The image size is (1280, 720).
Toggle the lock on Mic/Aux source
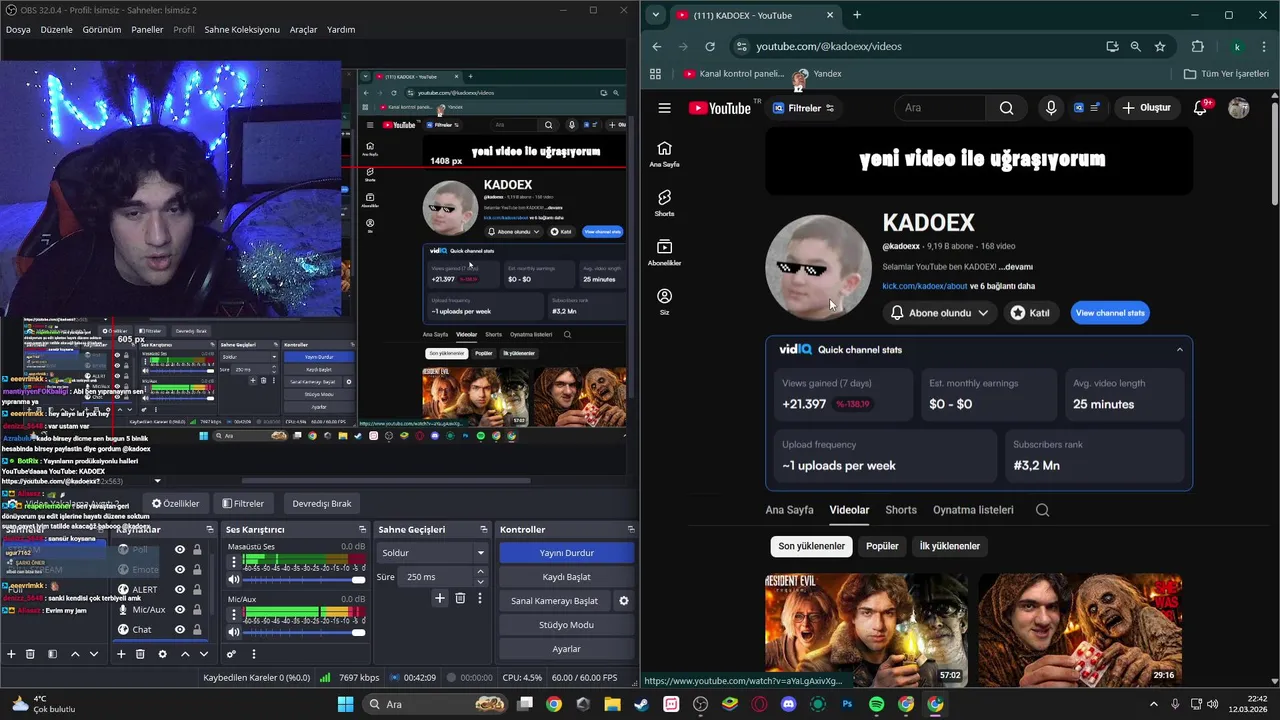[x=197, y=610]
